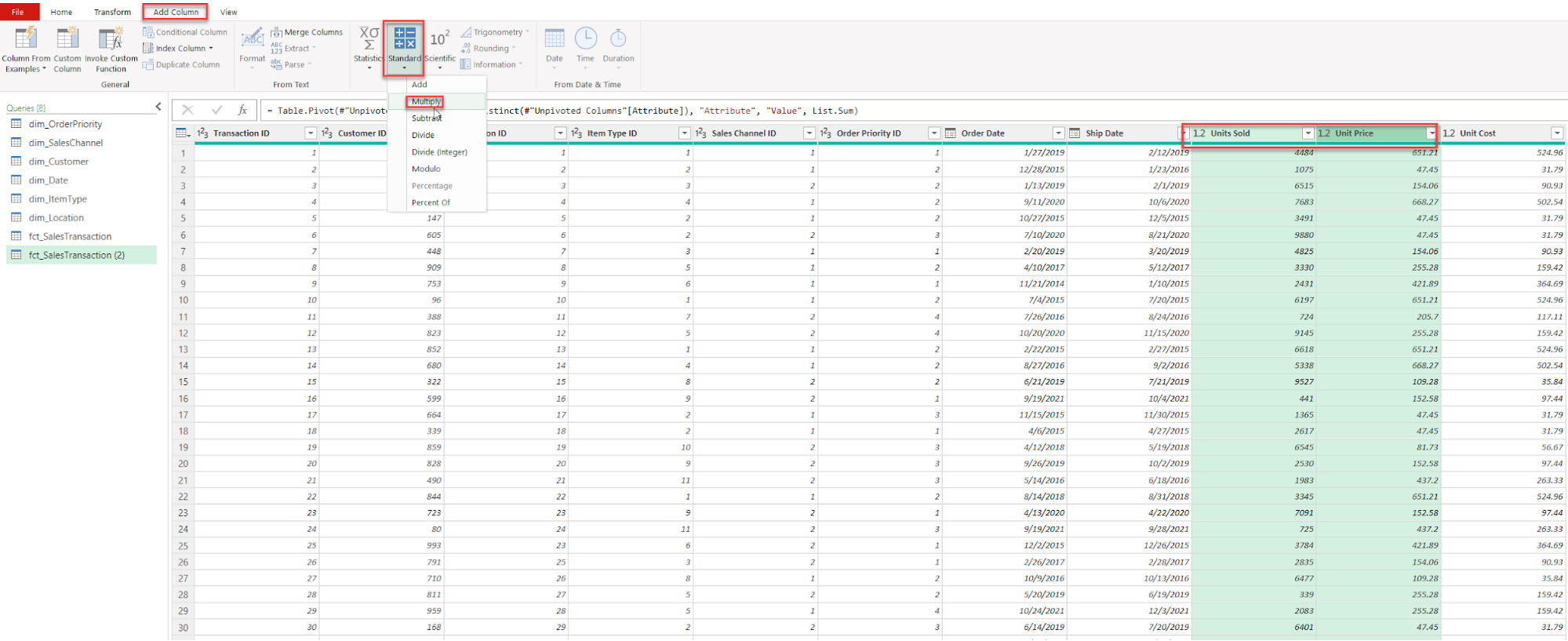This screenshot has width=1568, height=641.
Task: Open the Extract dropdown
Action: point(293,49)
